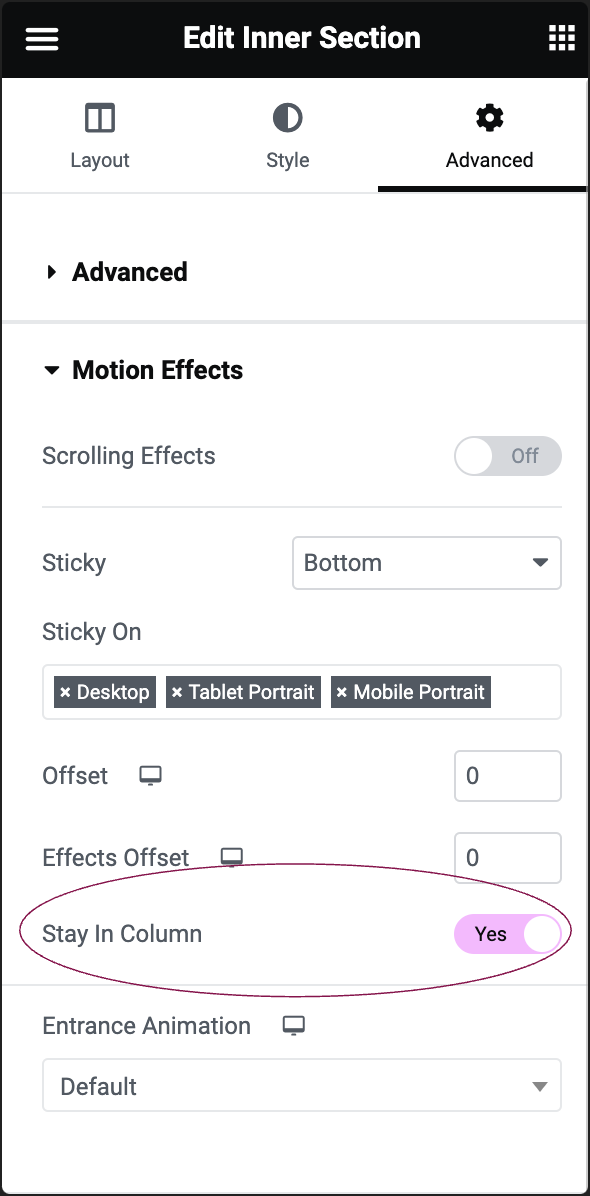Remove the Tablet Portrait tag
This screenshot has height=1196, width=590.
click(178, 691)
